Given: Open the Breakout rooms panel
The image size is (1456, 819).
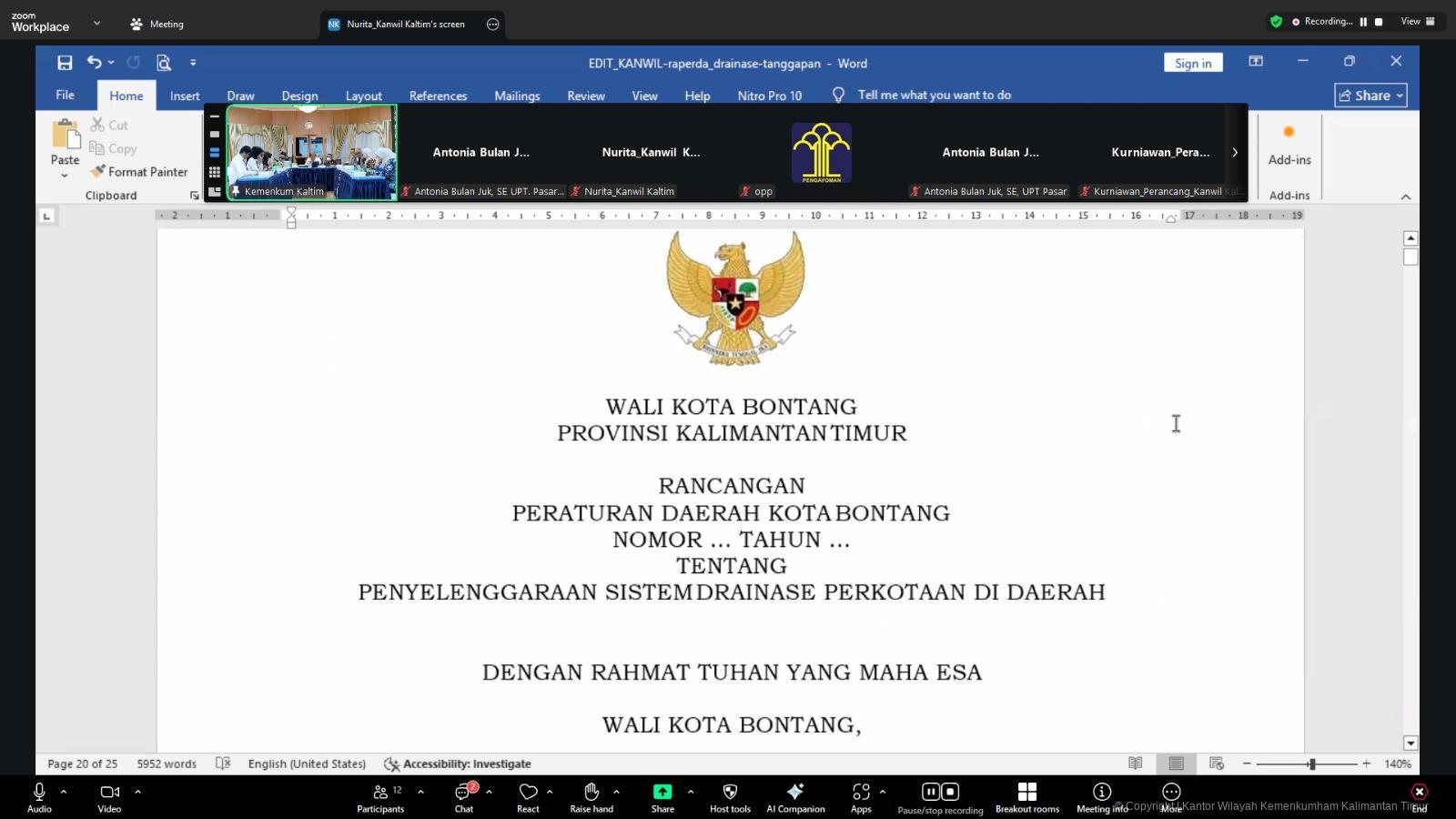Looking at the screenshot, I should pos(1026,797).
